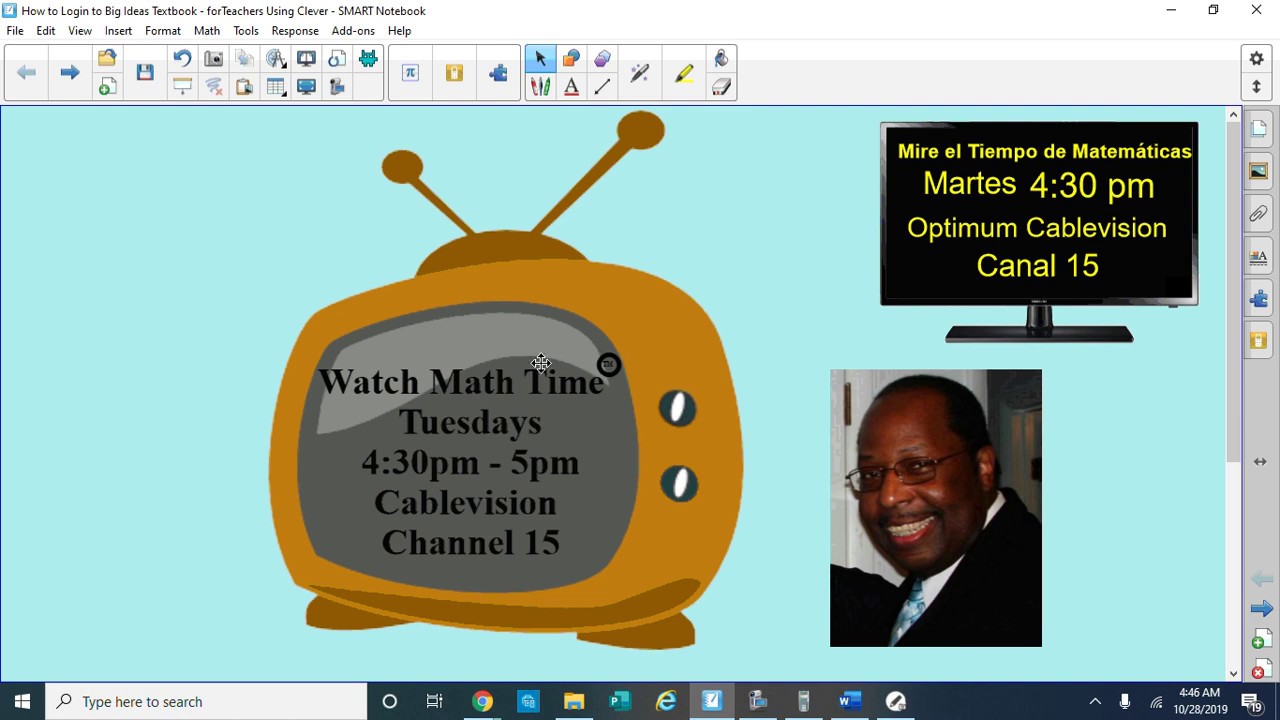Open the Attachments paperclip tab
1280x720 pixels.
pyautogui.click(x=1259, y=214)
